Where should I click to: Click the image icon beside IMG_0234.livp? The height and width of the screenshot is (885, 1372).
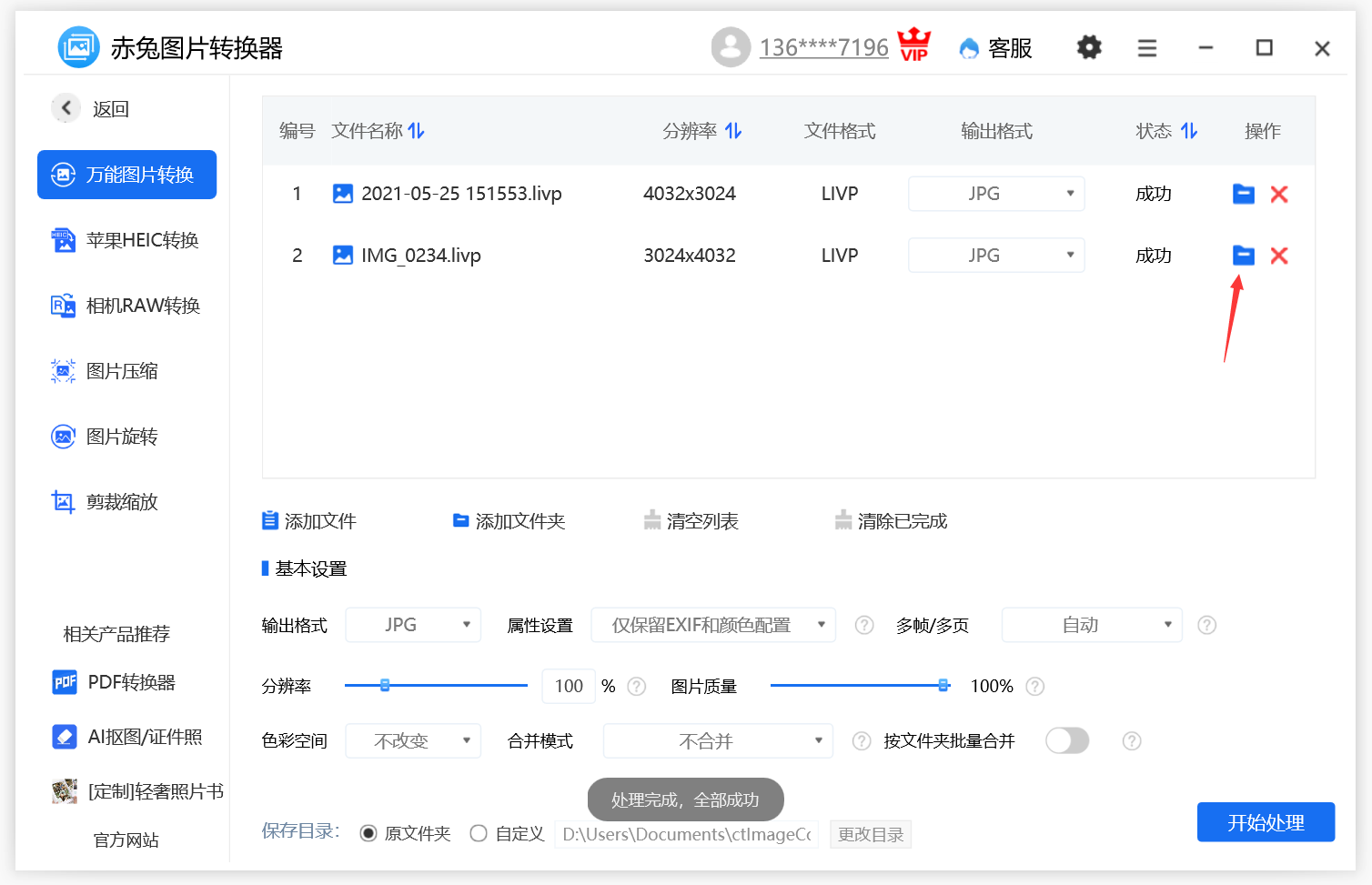point(343,256)
